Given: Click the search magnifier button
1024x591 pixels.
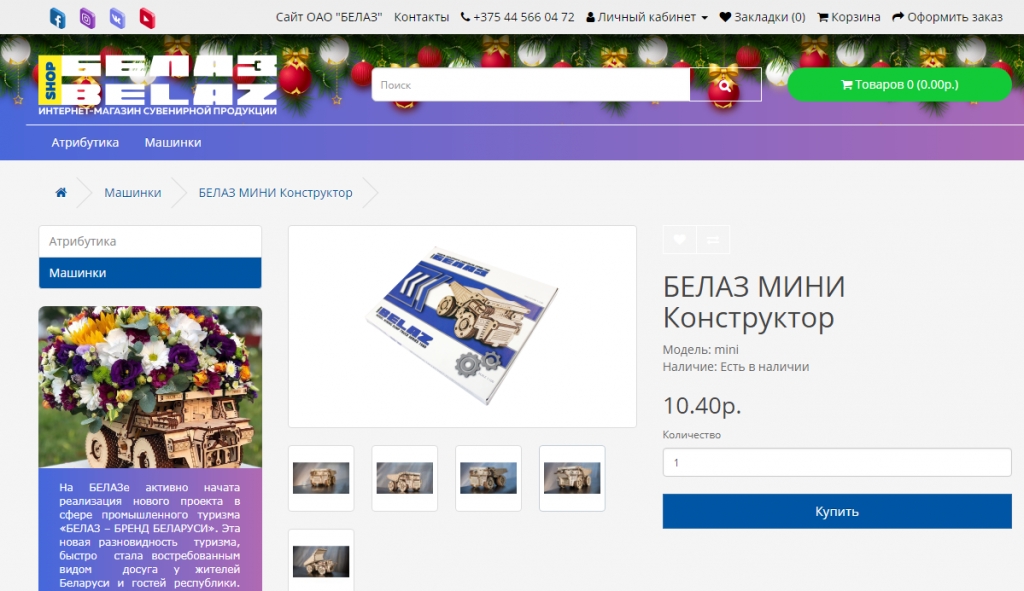Looking at the screenshot, I should [x=725, y=85].
